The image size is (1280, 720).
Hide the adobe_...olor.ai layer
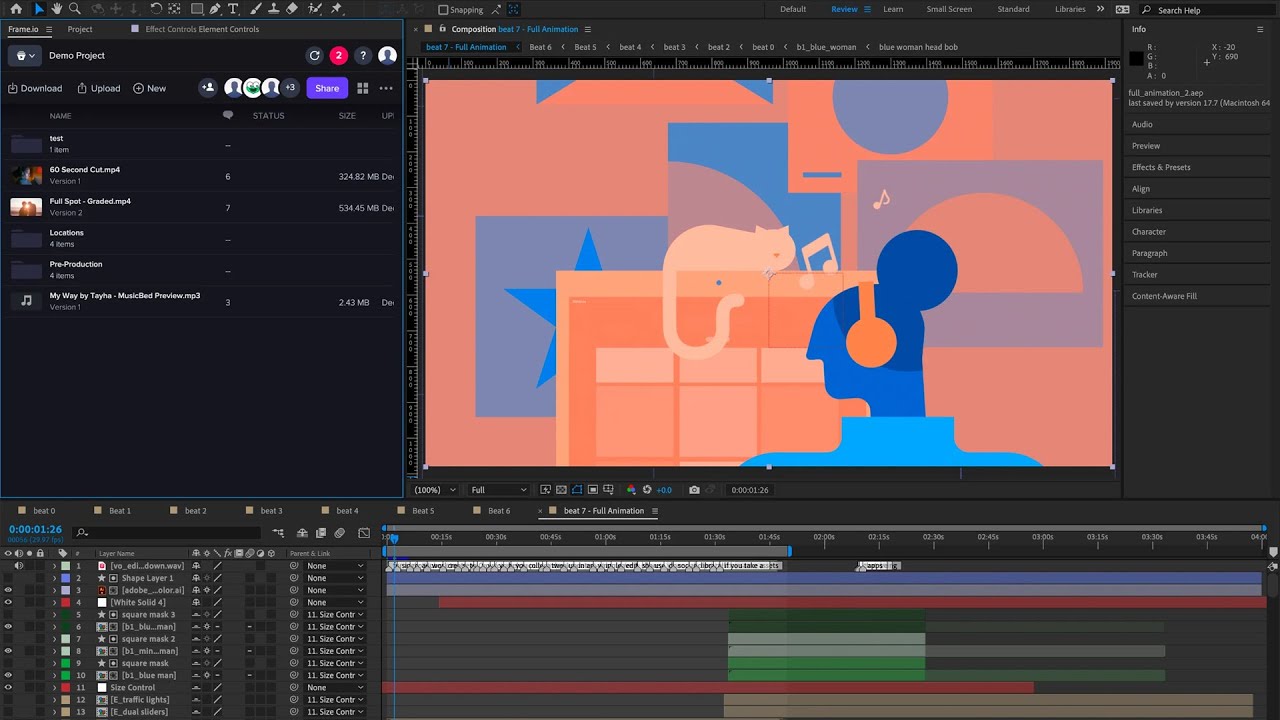[x=8, y=590]
